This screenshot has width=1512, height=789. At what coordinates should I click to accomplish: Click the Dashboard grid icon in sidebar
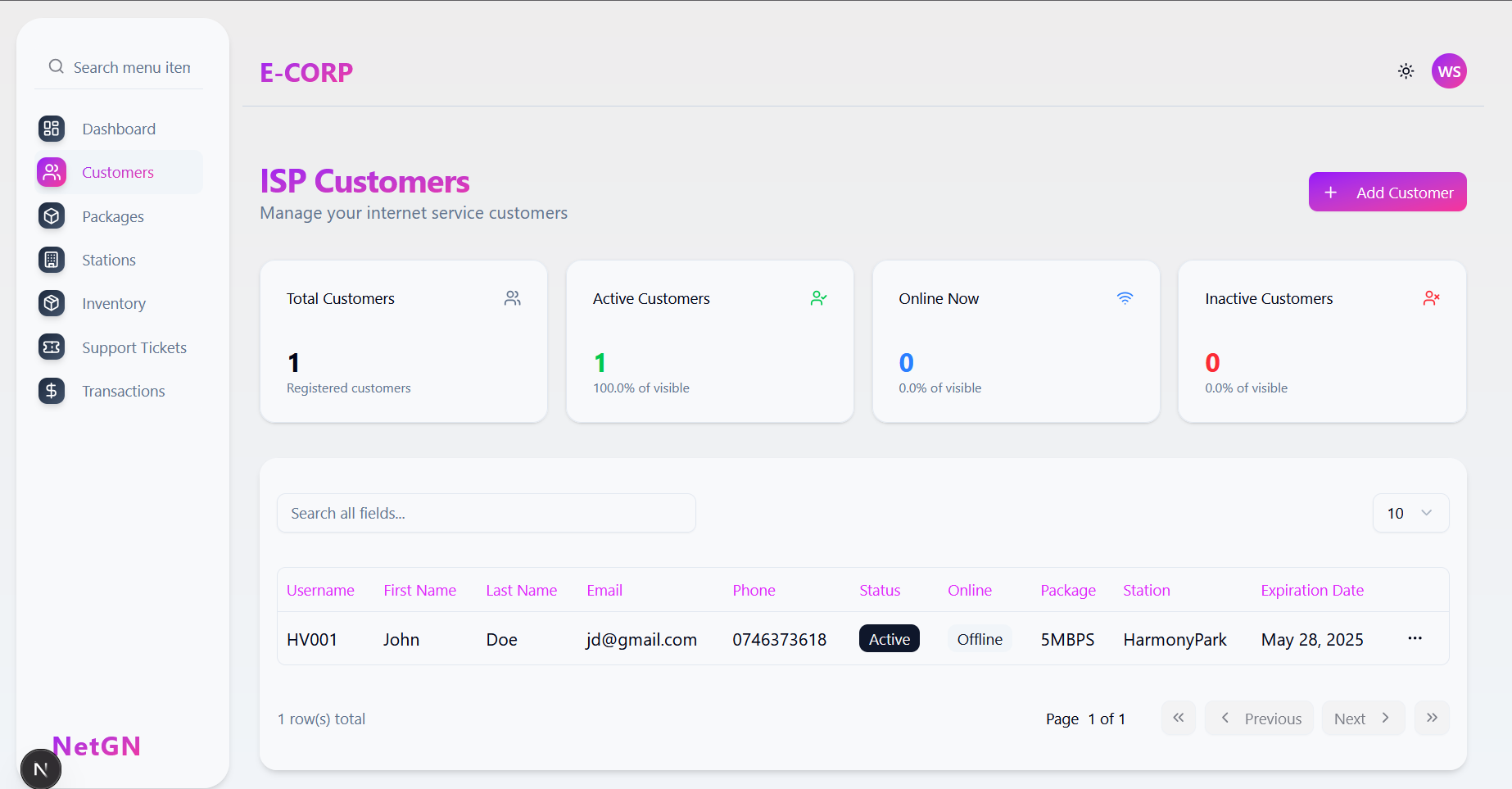(x=52, y=129)
